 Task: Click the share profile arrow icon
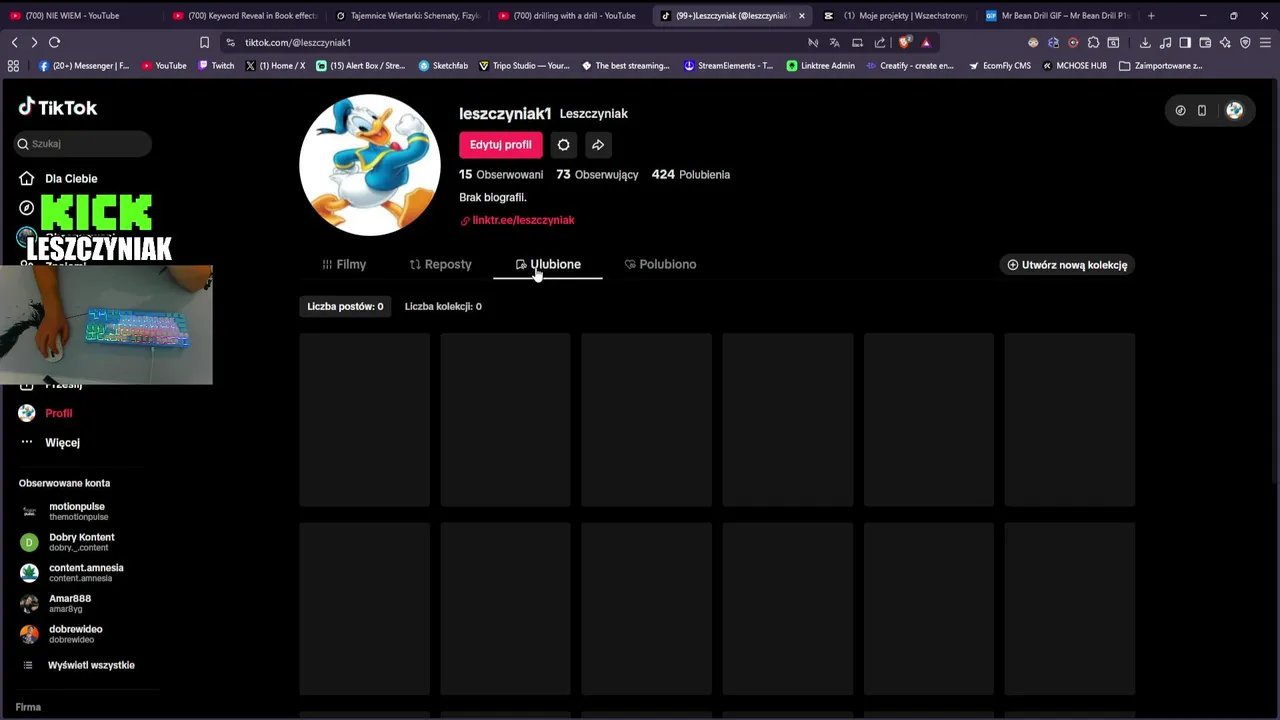(598, 145)
